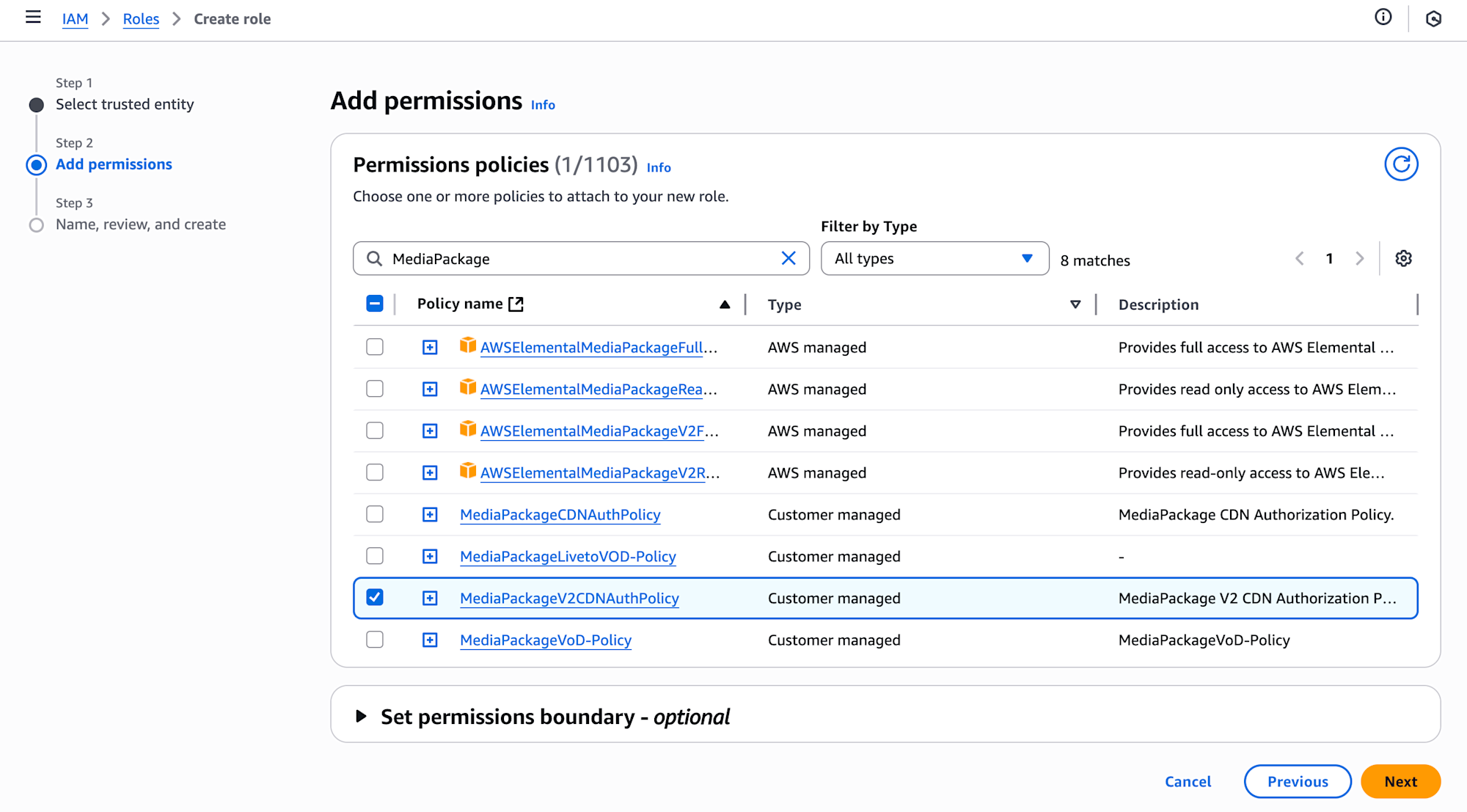The width and height of the screenshot is (1467, 812).
Task: Expand details for MediaPackageVoD-Policy row
Action: click(x=430, y=640)
